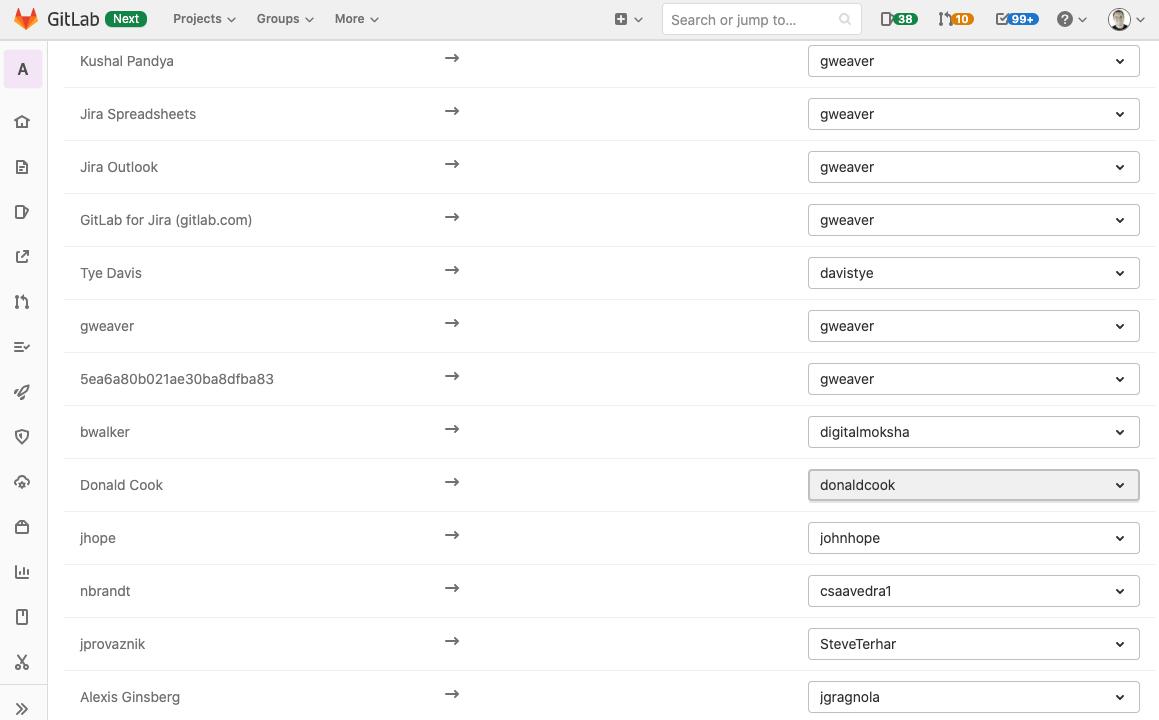Screen dimensions: 1159x720
Task: Open Analytics chart icon in the sidebar
Action: tap(22, 572)
